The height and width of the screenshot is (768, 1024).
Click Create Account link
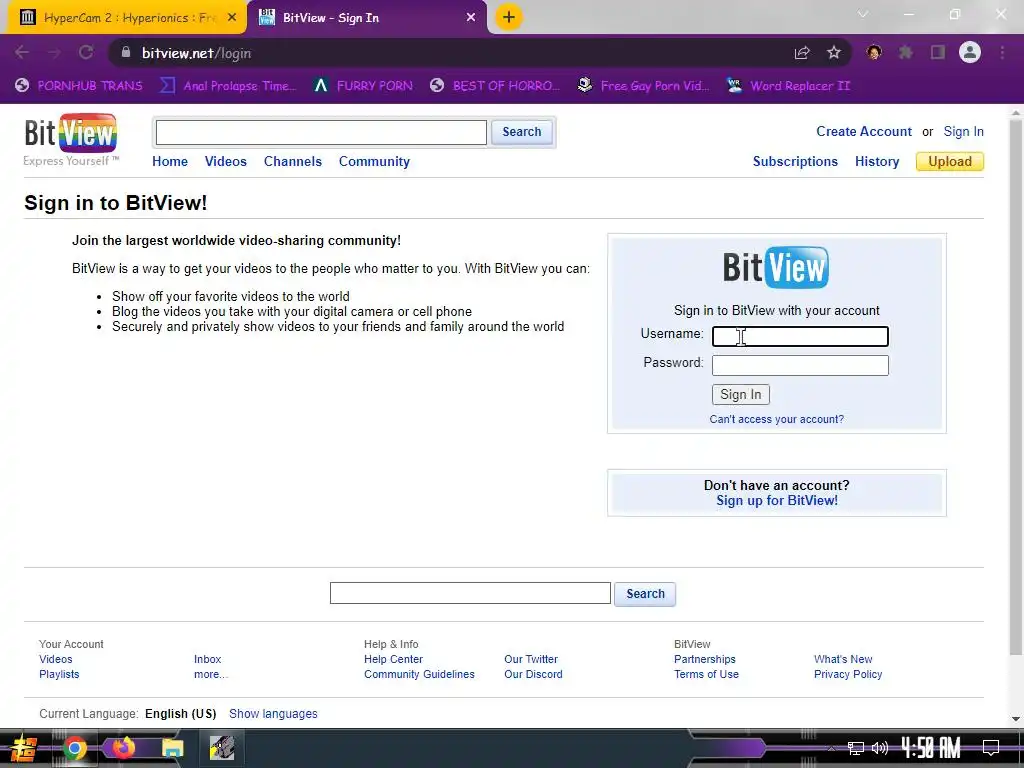[x=864, y=131]
